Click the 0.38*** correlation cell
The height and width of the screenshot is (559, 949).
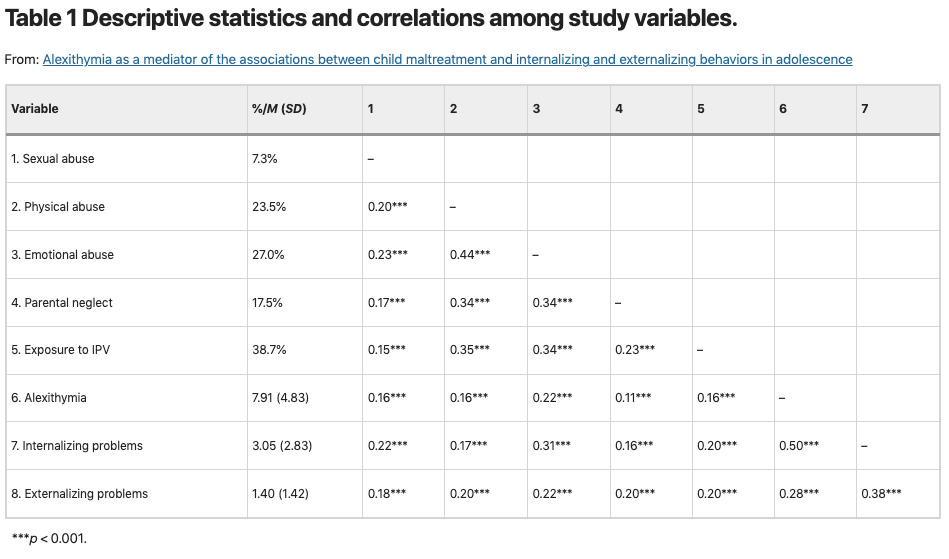coord(880,494)
